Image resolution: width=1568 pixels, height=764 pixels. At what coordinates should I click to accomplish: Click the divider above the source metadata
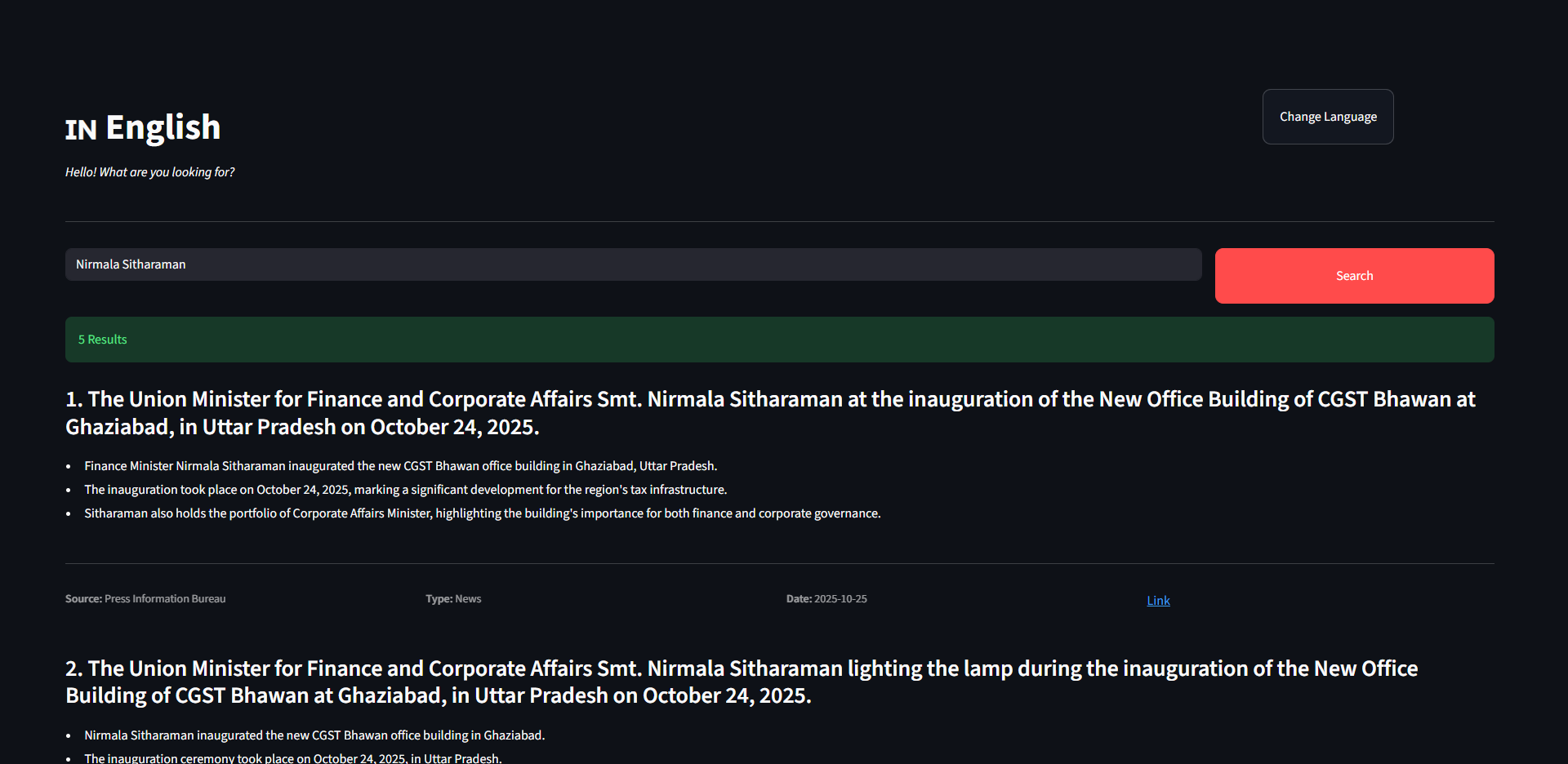tap(780, 563)
